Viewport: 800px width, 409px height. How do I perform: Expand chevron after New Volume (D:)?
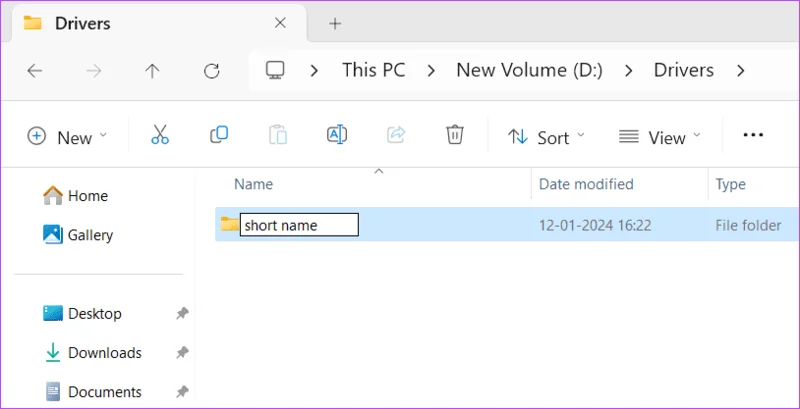coord(629,71)
